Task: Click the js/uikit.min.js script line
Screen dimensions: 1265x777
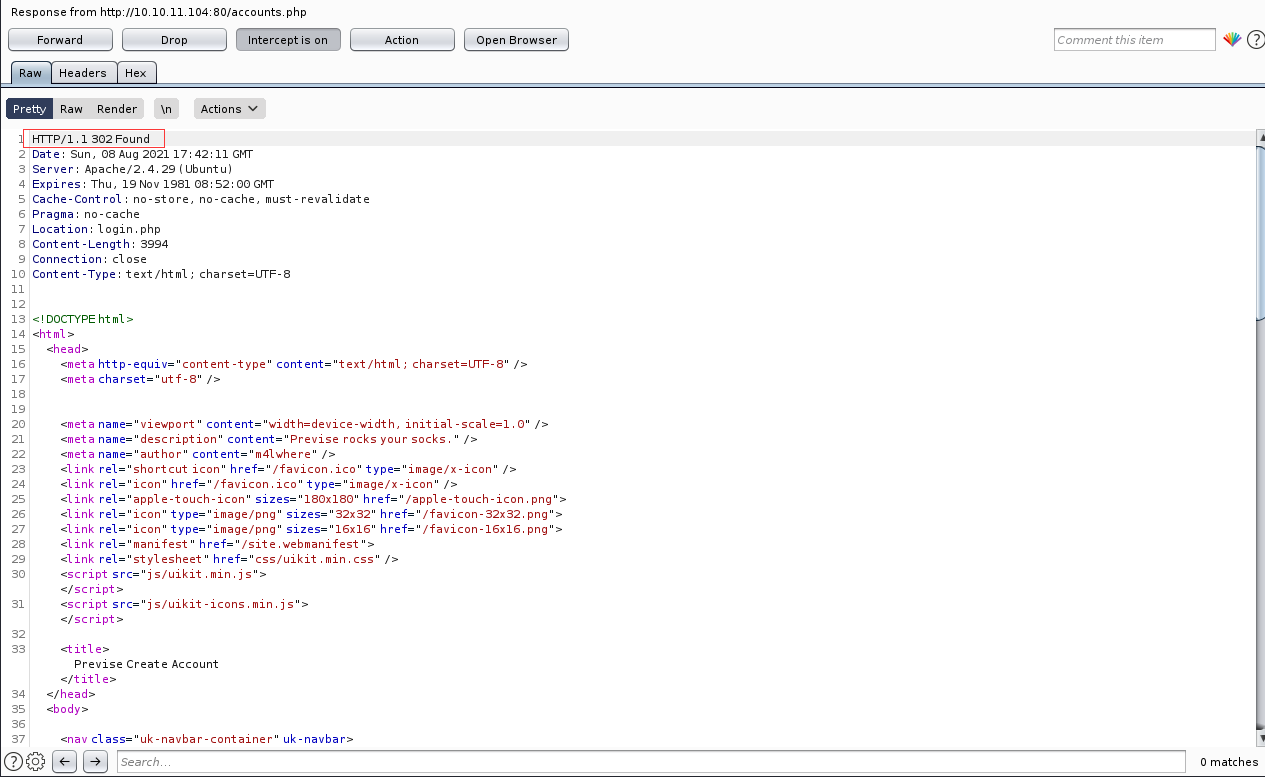Action: (x=163, y=574)
